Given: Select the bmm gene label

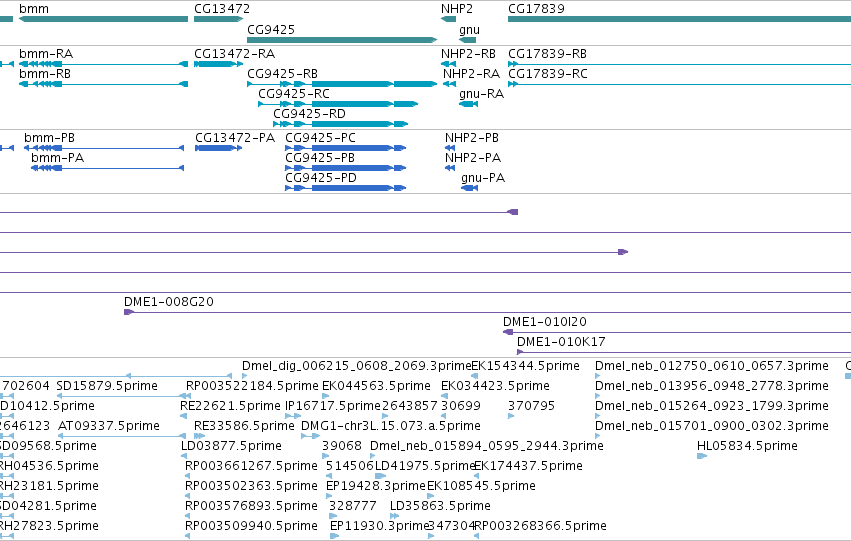Looking at the screenshot, I should click(x=34, y=9).
